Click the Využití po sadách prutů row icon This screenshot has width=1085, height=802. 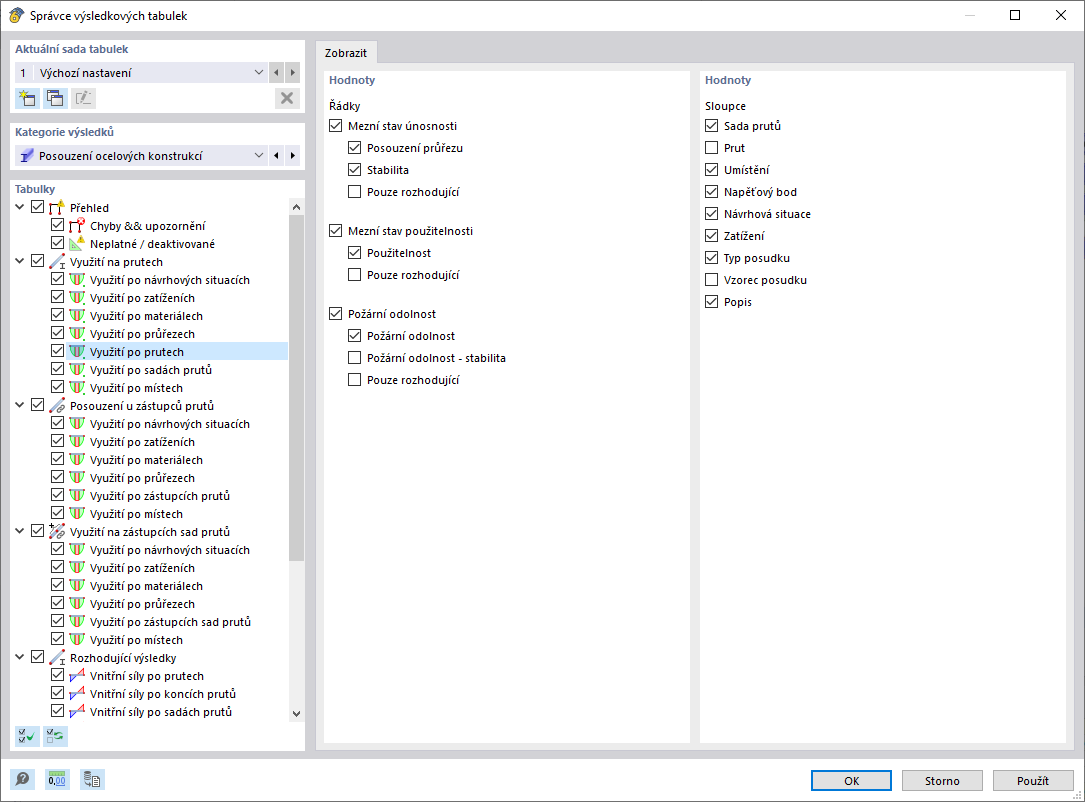[x=77, y=369]
